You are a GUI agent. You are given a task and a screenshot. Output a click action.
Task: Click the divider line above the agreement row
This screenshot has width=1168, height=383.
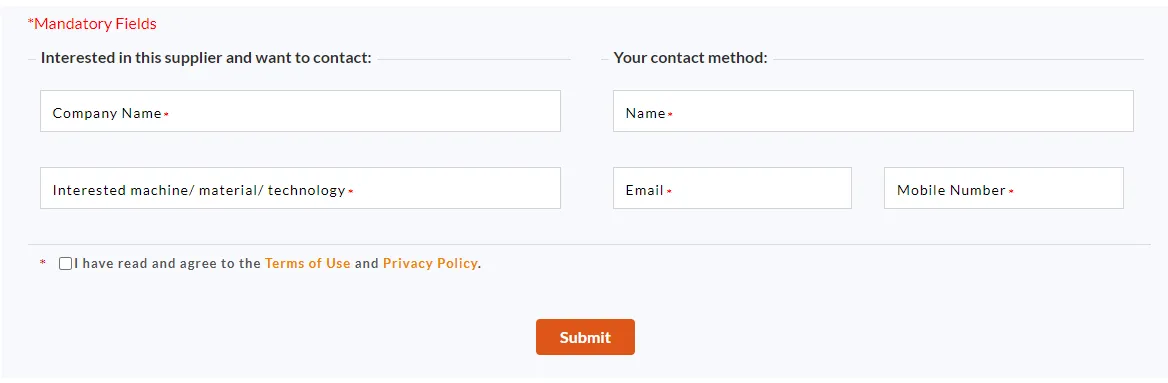(x=589, y=244)
